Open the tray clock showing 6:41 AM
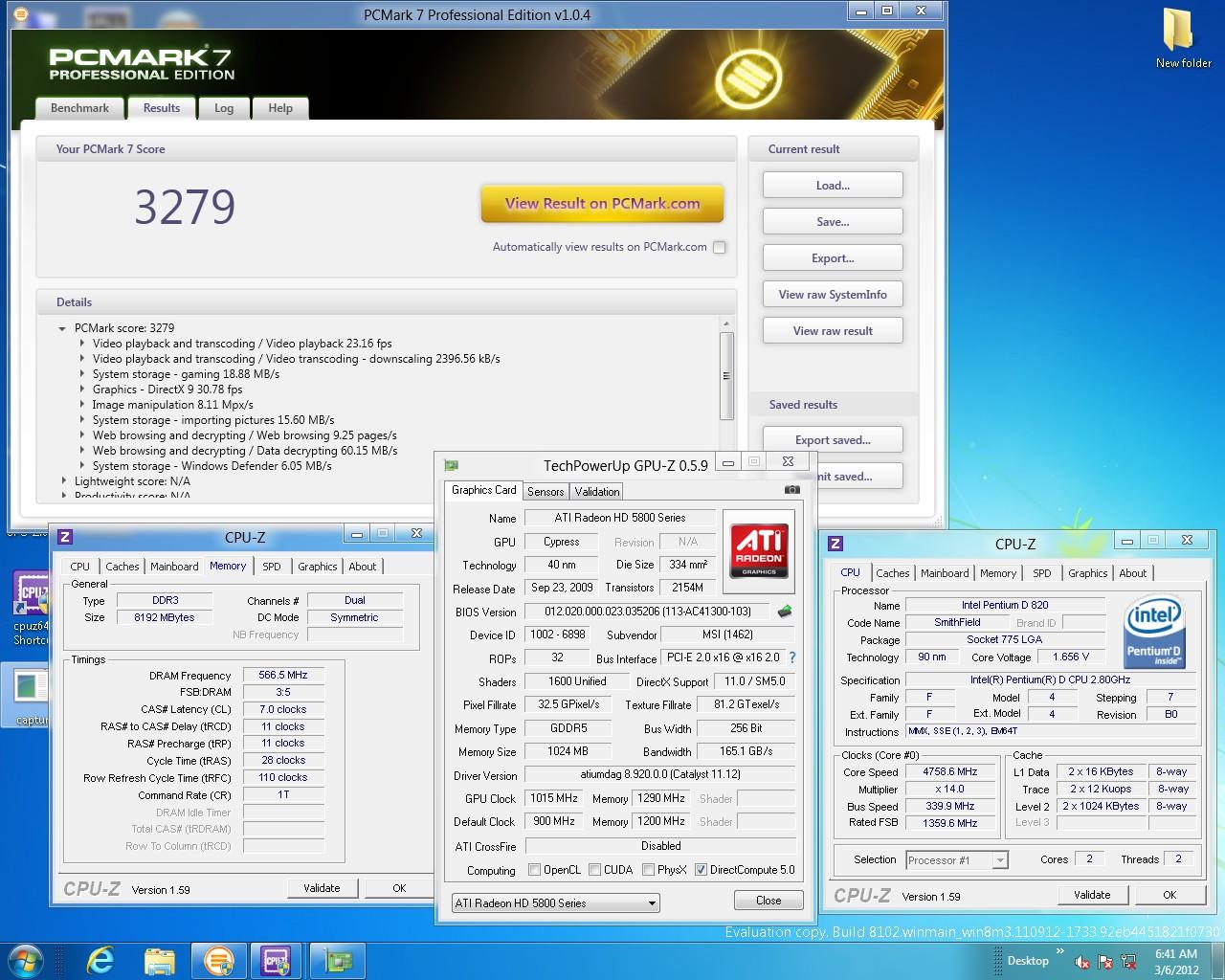1225x980 pixels. click(1176, 961)
